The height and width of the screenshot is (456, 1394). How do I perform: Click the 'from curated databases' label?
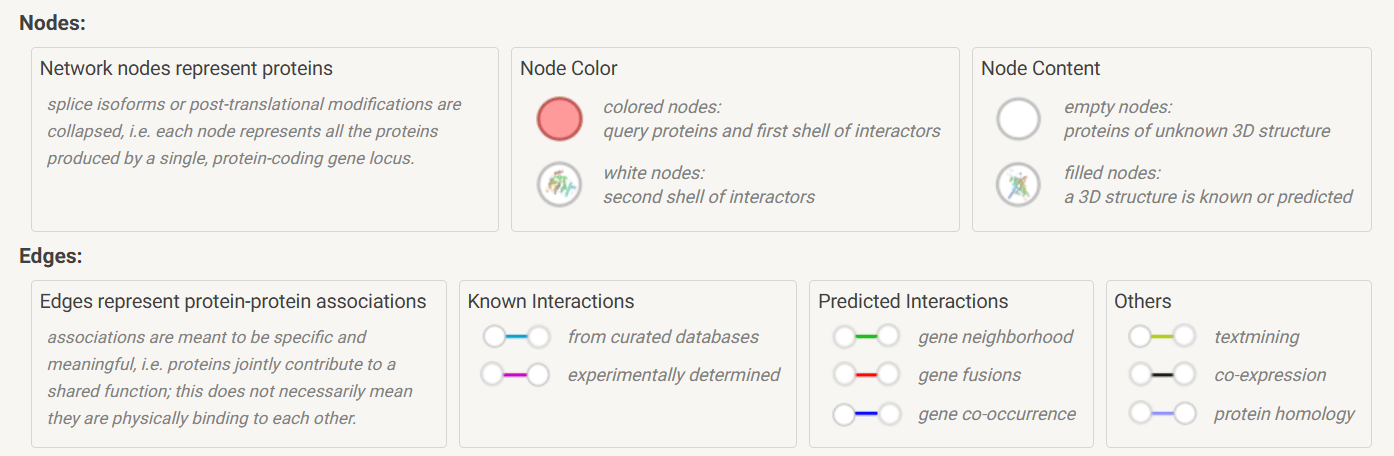663,337
